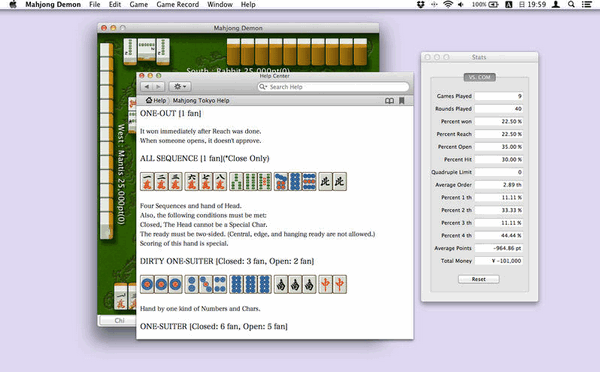Open the Game menu
The image size is (600, 372).
[x=139, y=5]
